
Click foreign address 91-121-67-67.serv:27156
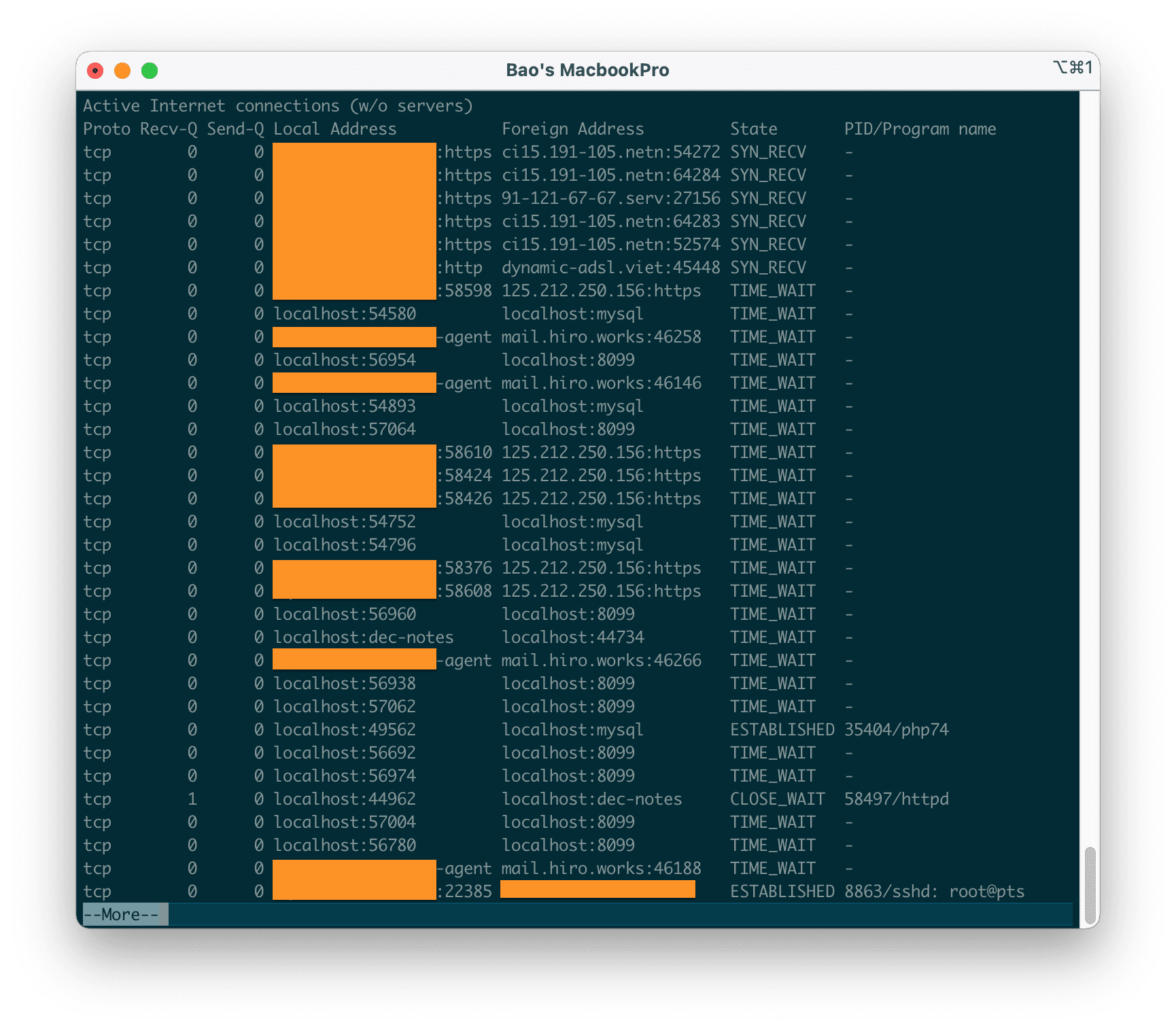(611, 198)
